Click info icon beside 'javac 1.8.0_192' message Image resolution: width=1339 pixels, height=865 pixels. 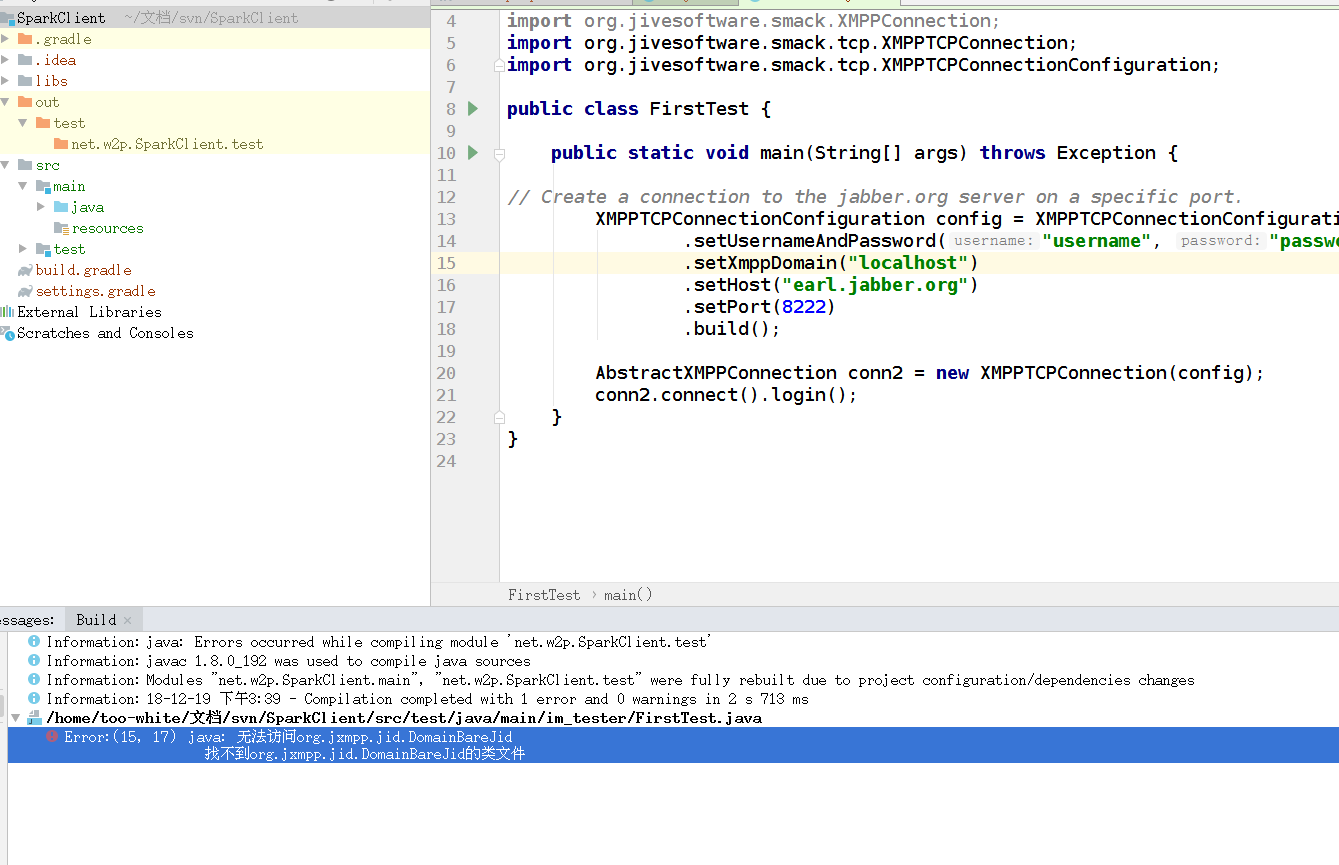(x=34, y=661)
